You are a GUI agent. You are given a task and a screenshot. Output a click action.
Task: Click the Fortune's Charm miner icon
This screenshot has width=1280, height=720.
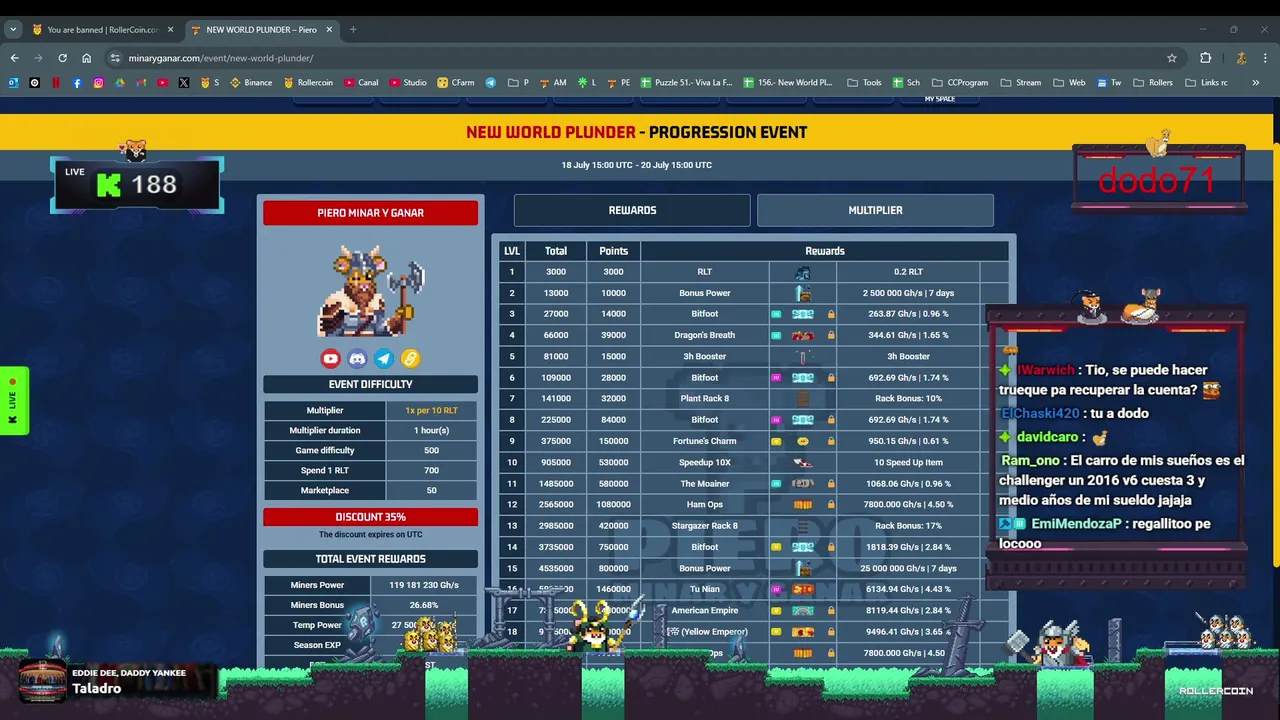[x=802, y=441]
